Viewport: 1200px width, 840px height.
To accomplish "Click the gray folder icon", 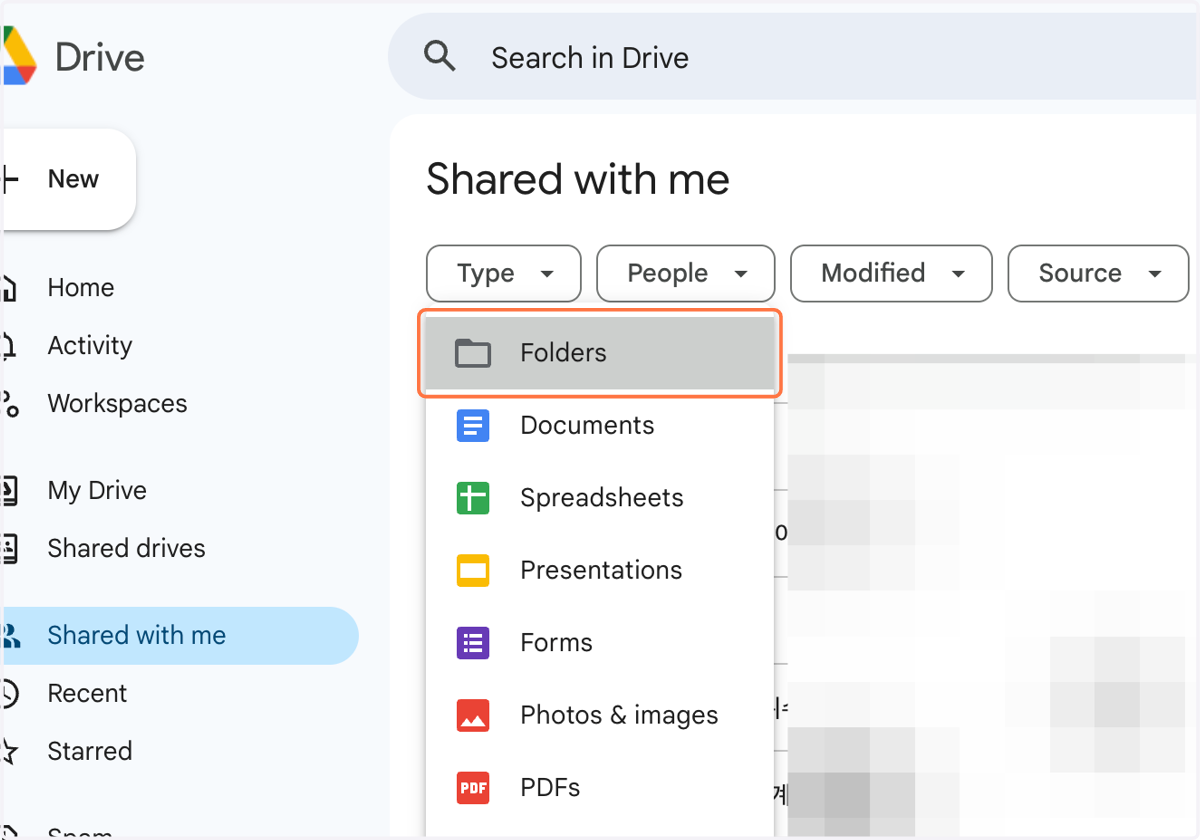I will pos(473,353).
